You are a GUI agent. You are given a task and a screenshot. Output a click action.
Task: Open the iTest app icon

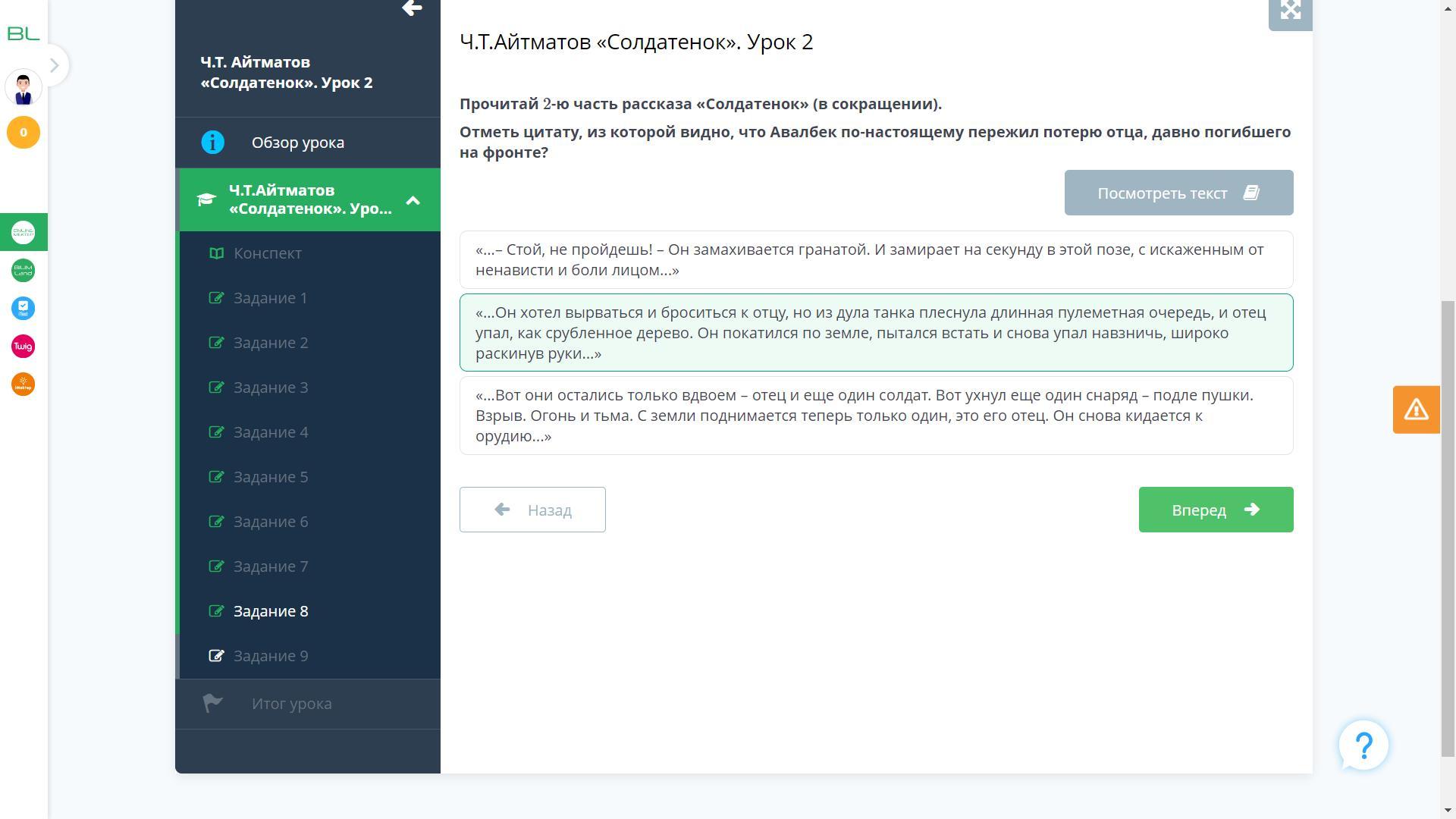(x=23, y=309)
